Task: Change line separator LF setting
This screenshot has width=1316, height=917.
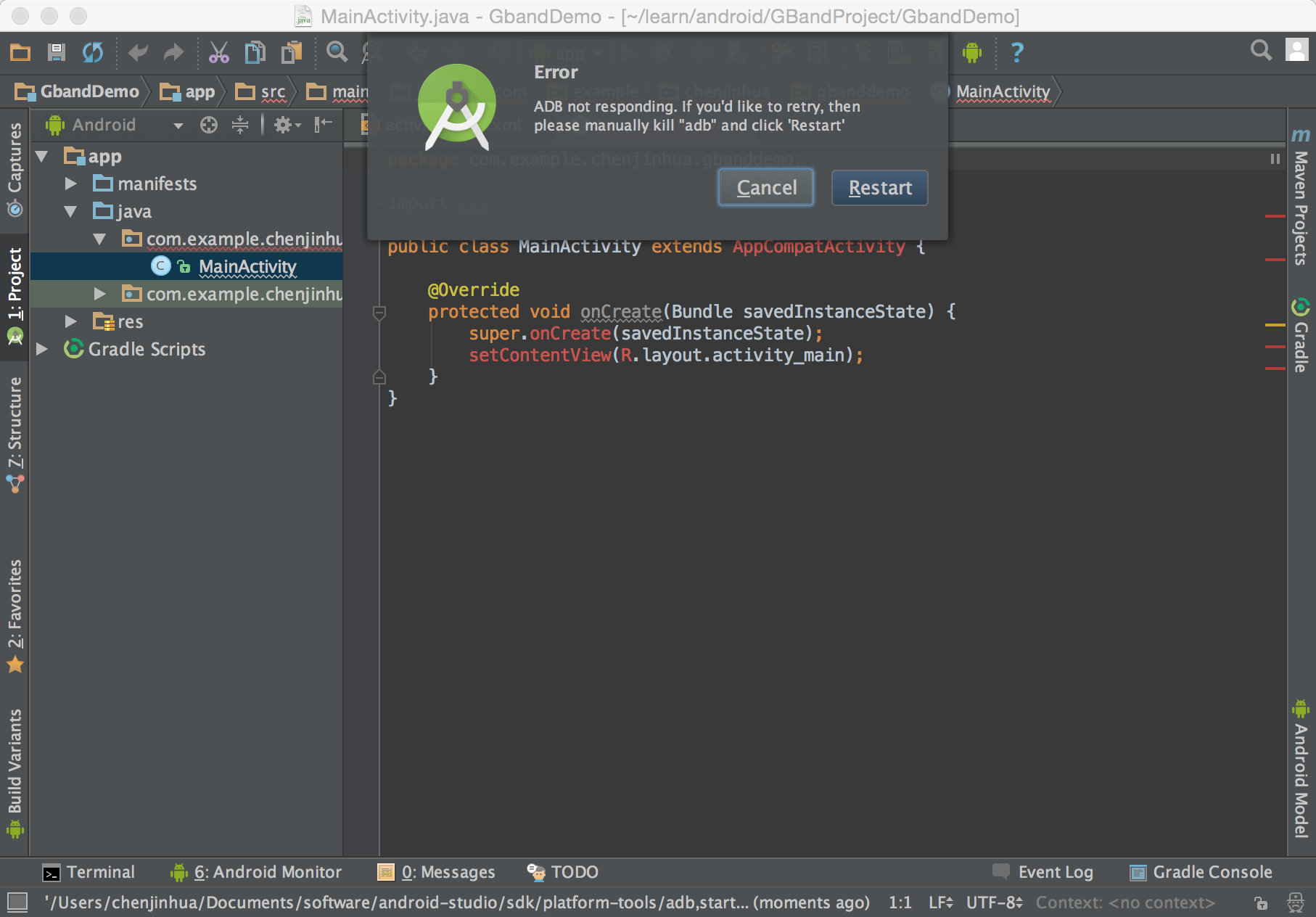Action: (x=941, y=902)
